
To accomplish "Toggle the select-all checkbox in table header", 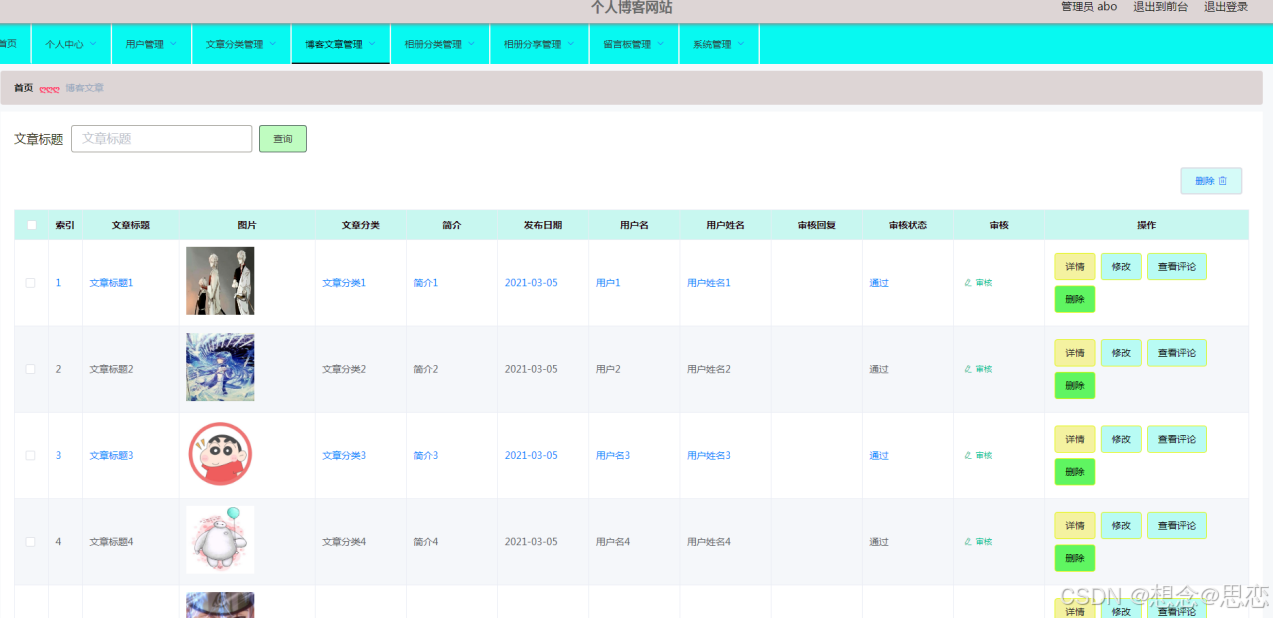I will click(x=31, y=225).
